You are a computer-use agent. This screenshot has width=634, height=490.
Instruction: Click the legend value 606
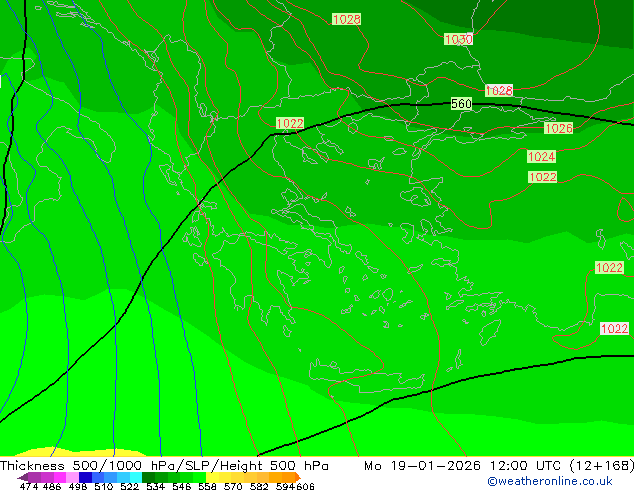tap(305, 486)
